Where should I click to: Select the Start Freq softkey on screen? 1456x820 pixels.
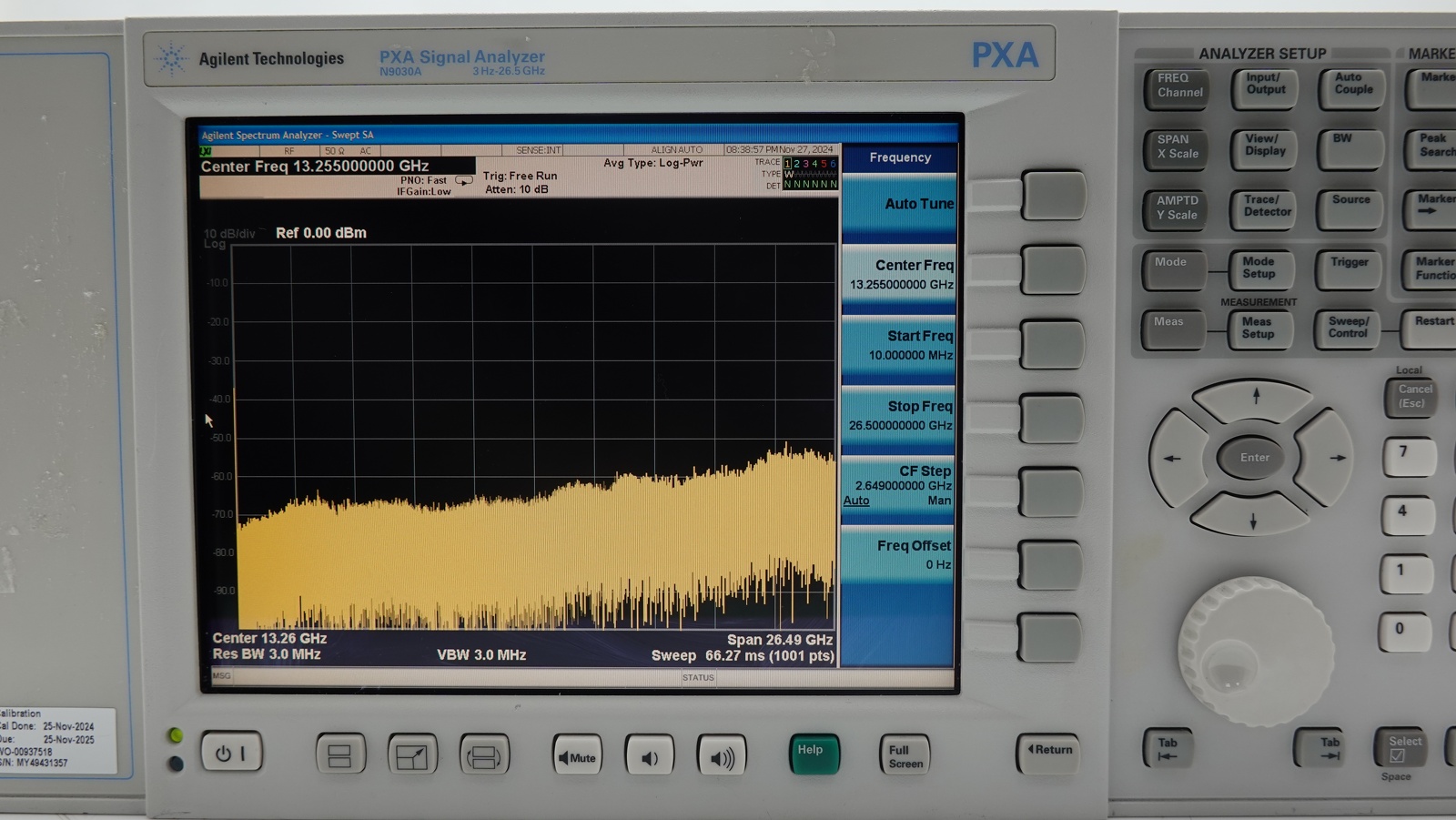[898, 345]
